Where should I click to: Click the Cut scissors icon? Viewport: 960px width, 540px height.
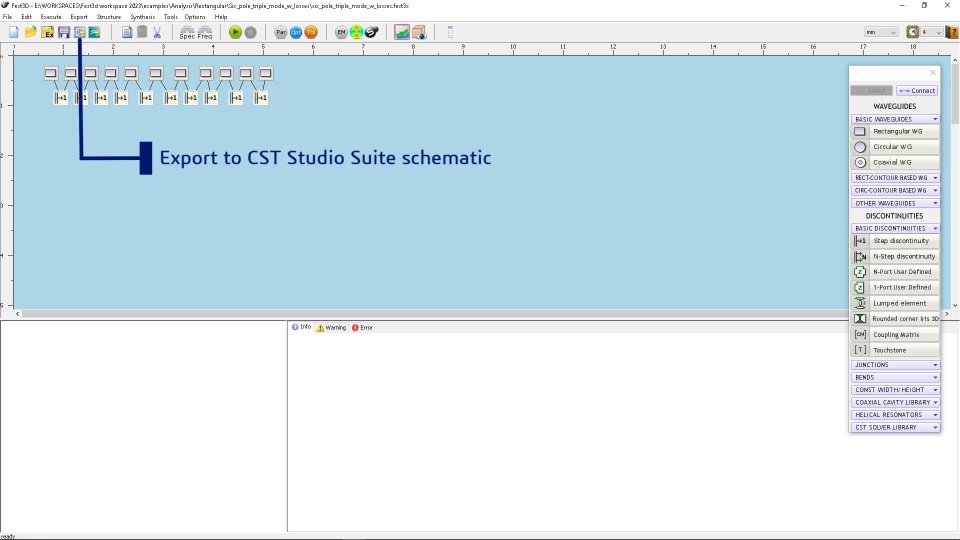(157, 32)
